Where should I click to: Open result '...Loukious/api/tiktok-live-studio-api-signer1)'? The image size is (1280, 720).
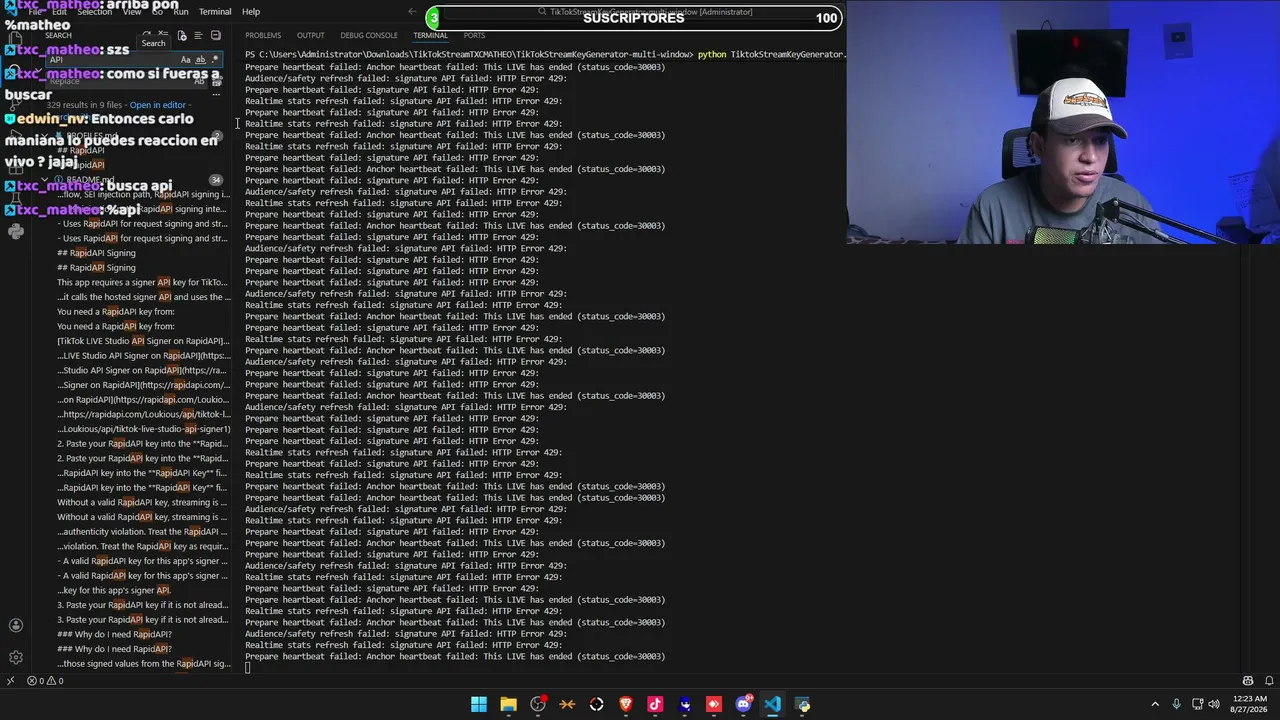(x=144, y=429)
